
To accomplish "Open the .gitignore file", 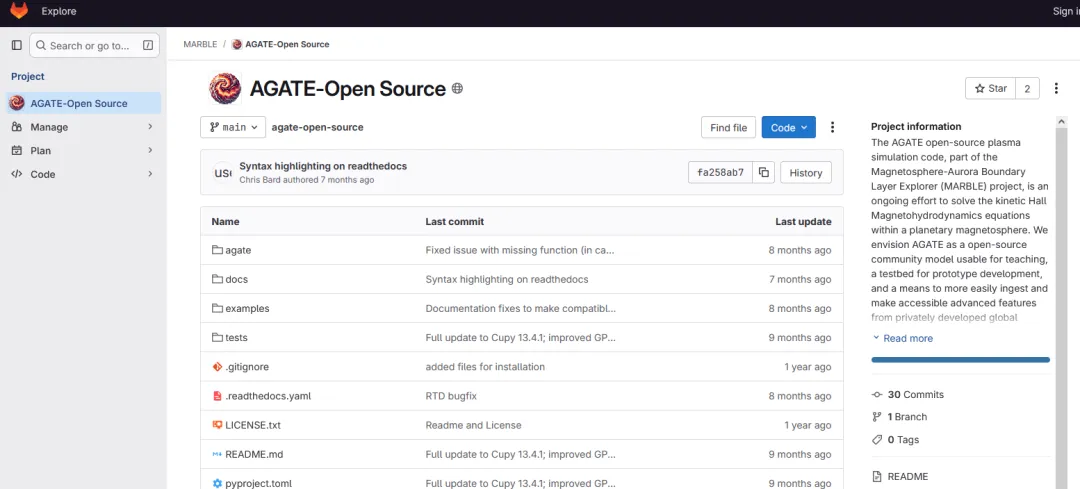I will click(x=245, y=367).
